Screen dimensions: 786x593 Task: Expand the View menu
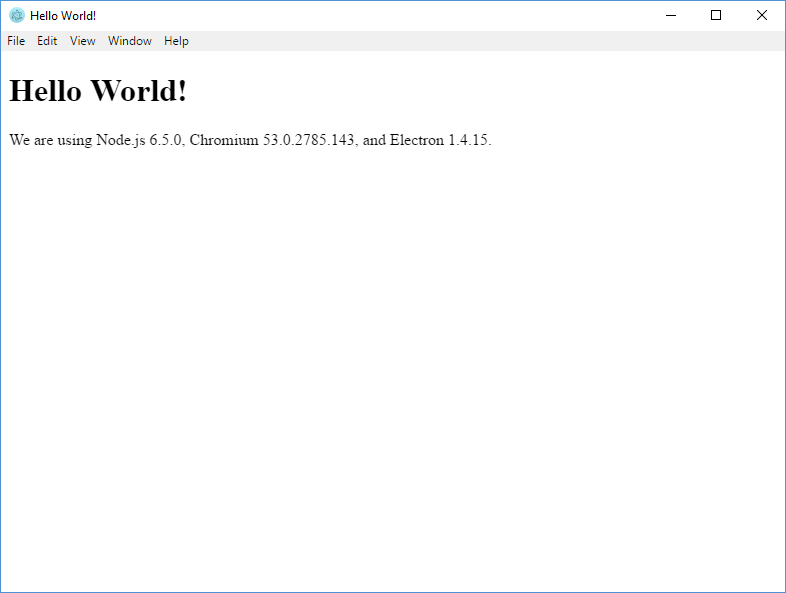point(83,41)
